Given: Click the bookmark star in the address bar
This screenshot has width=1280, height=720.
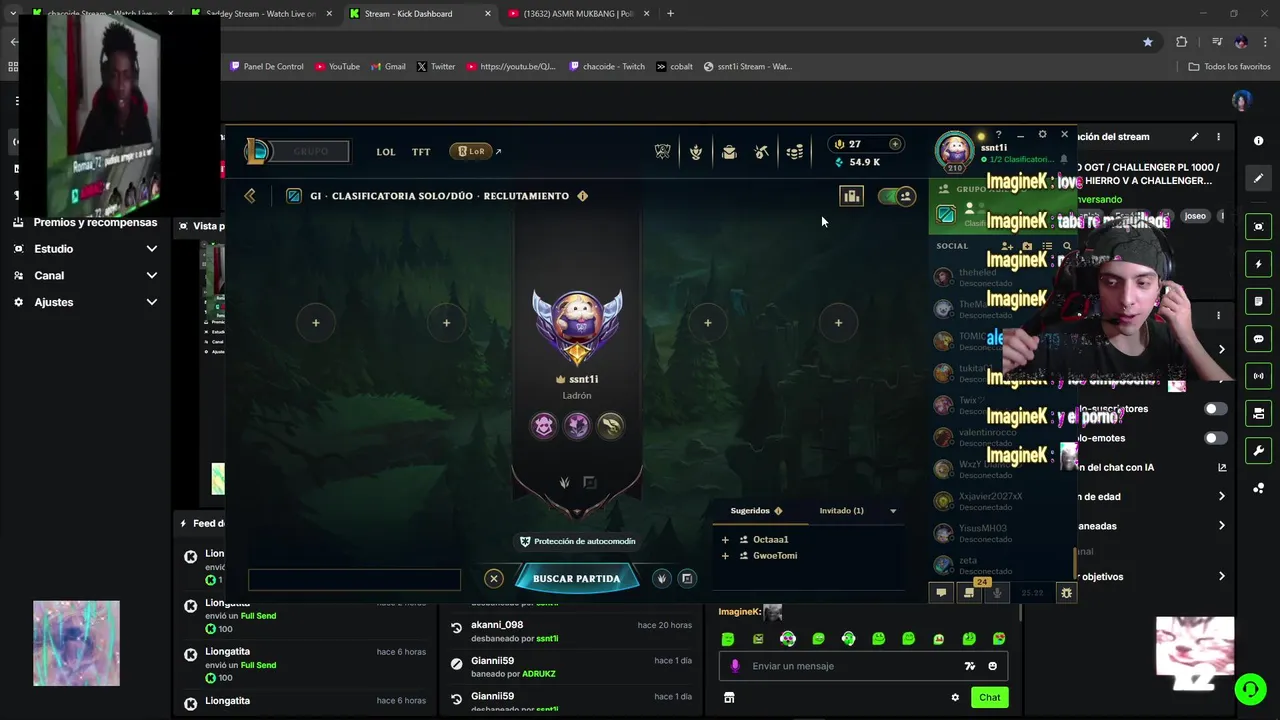Looking at the screenshot, I should pos(1148,42).
